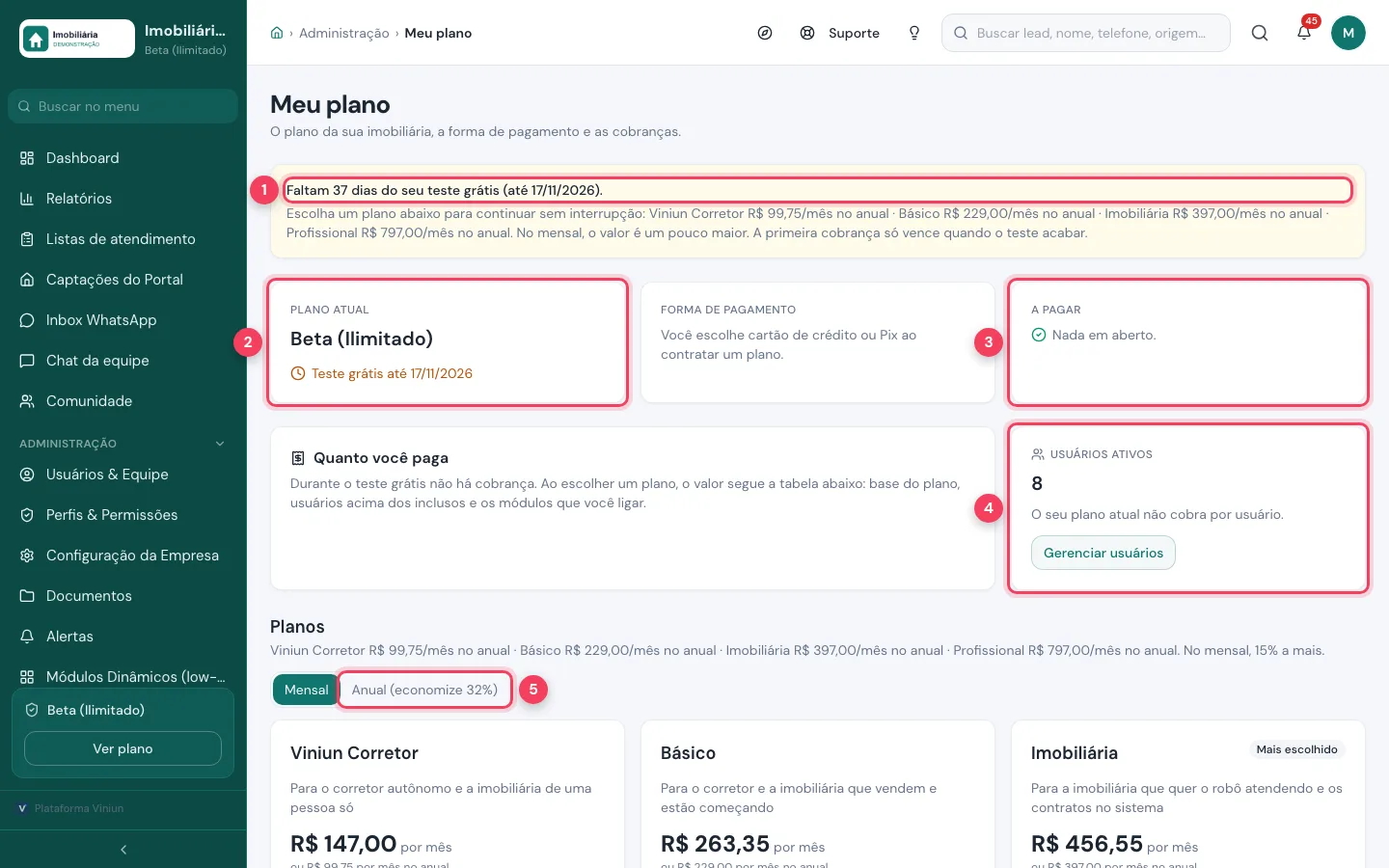
Task: Click the Plano Atual Beta (Ilimitado) card
Action: click(x=448, y=342)
